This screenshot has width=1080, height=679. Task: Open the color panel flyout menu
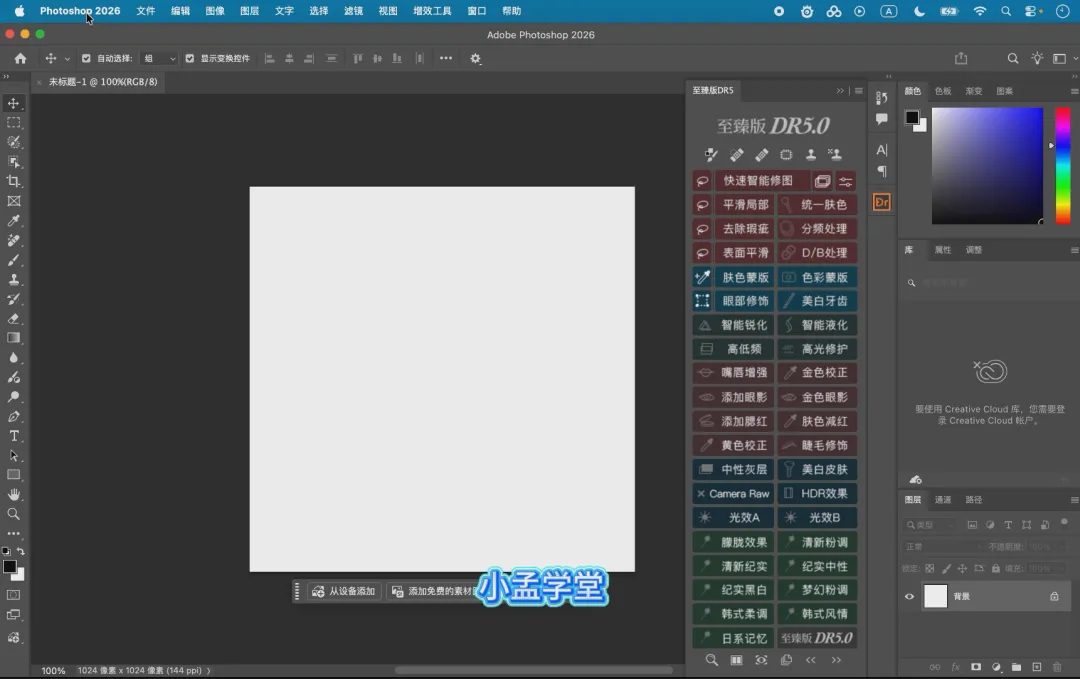click(1074, 91)
